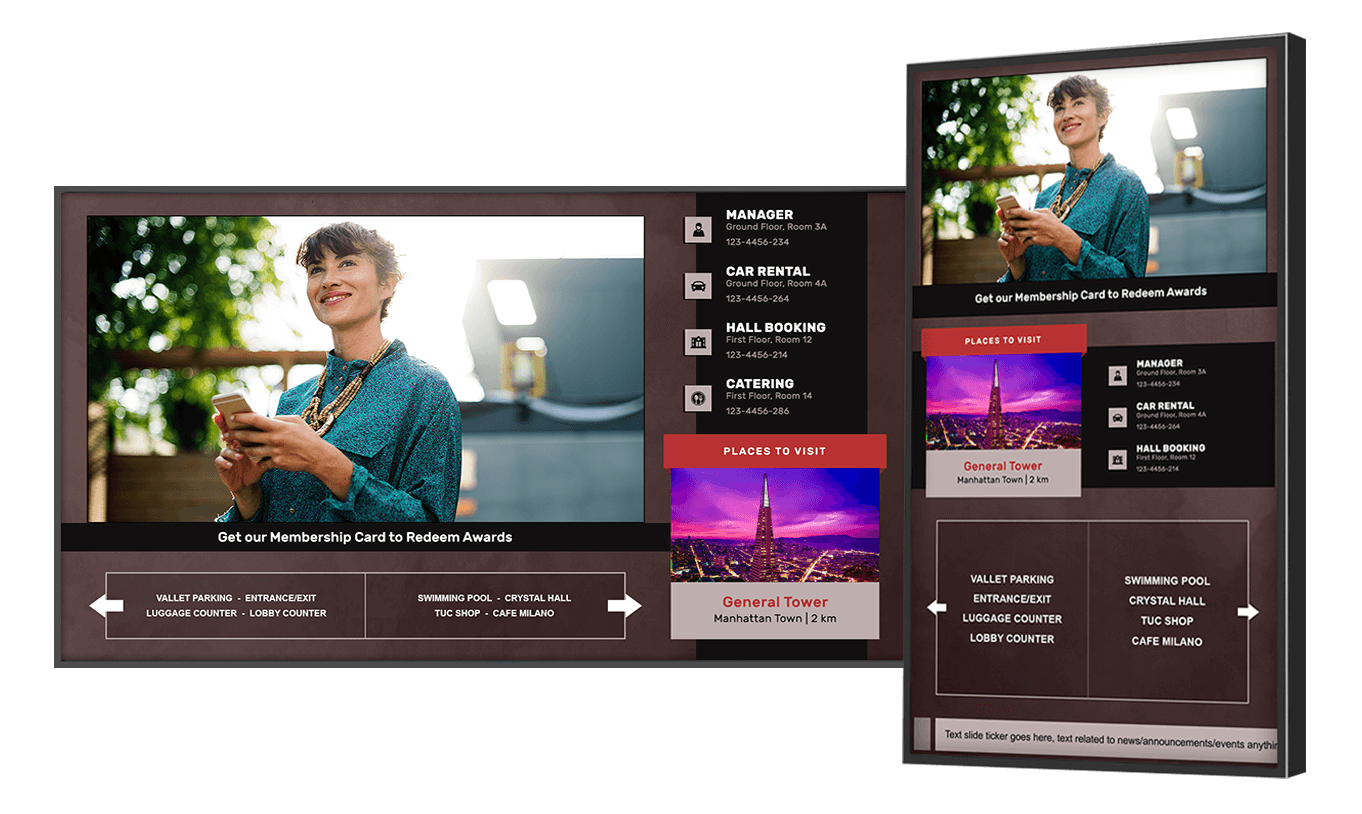The height and width of the screenshot is (814, 1362).
Task: Click the tower photo thumbnail on landscape display
Action: [775, 525]
